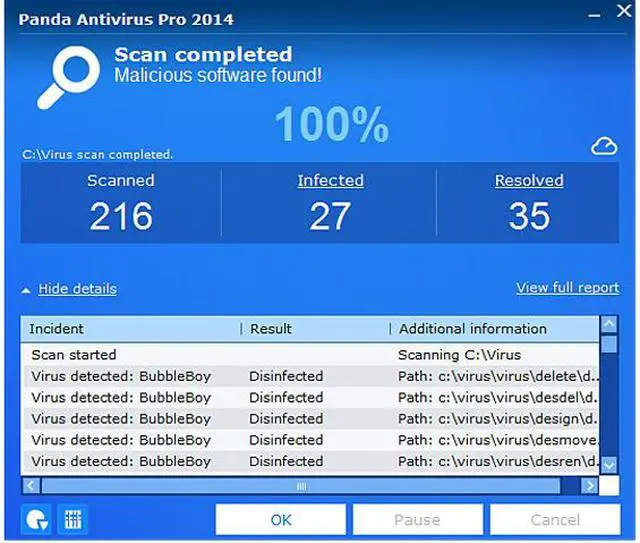Screen dimensions: 640x543
Task: Open View full report link
Action: point(567,287)
